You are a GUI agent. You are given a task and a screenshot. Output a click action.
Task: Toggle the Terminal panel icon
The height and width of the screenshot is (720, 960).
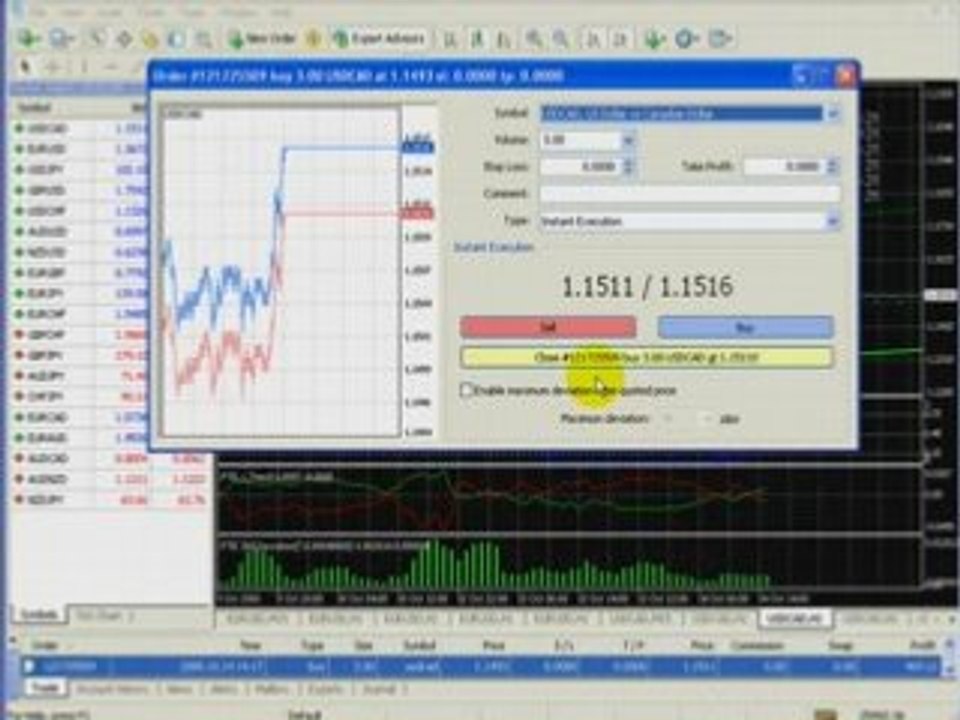(176, 39)
